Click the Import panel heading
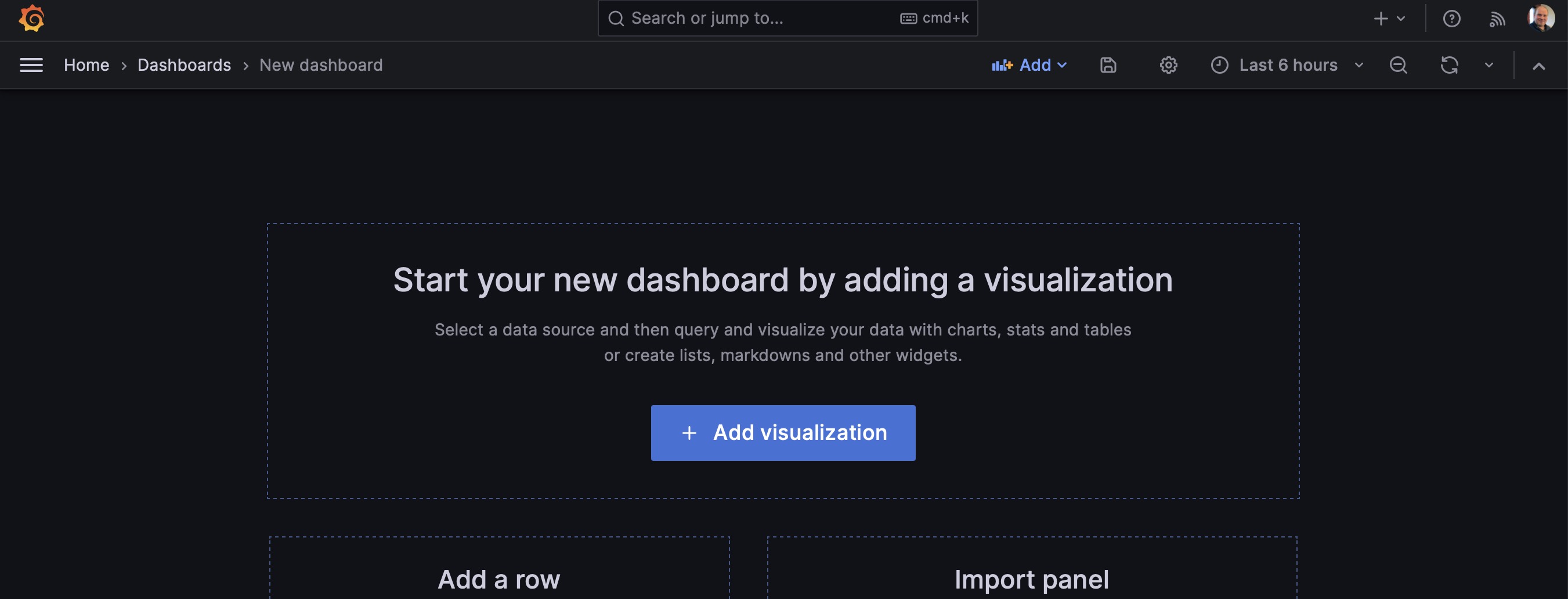The height and width of the screenshot is (599, 1568). 1032,579
